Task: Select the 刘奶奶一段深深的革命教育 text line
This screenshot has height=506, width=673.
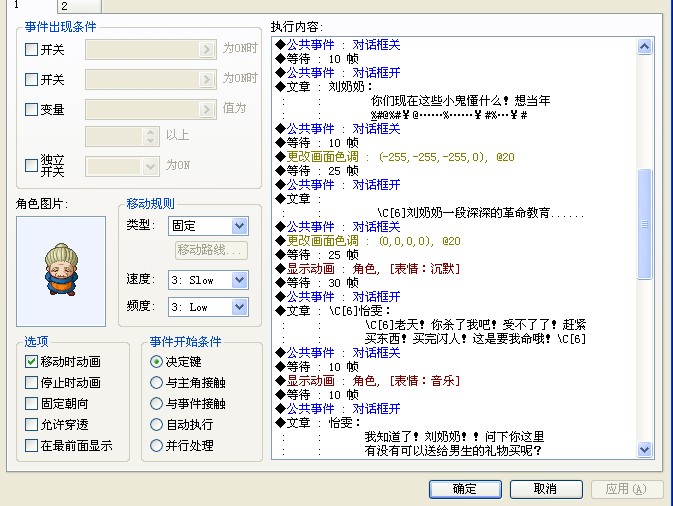Action: point(480,213)
